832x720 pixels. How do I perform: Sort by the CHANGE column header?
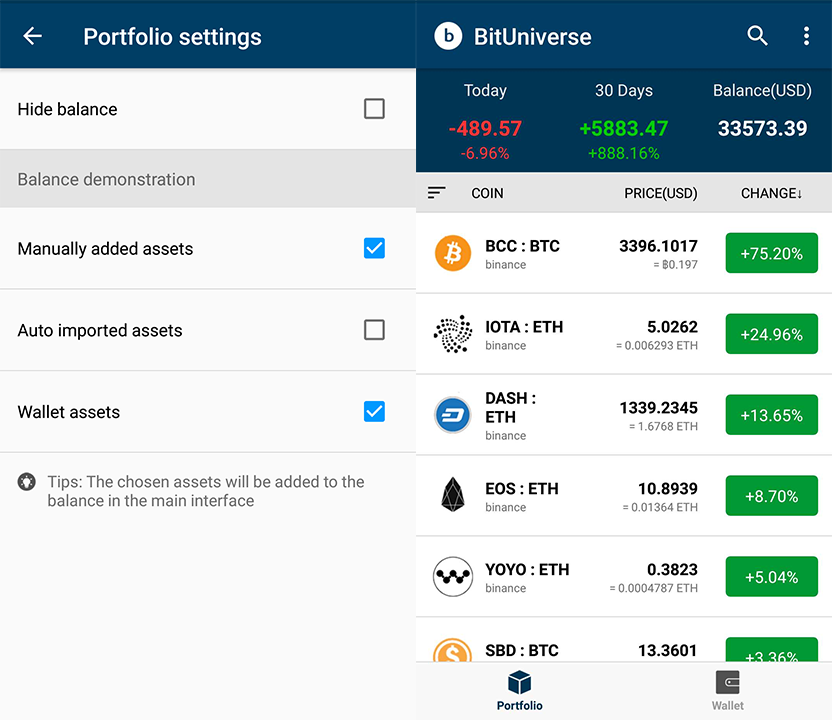pos(771,193)
